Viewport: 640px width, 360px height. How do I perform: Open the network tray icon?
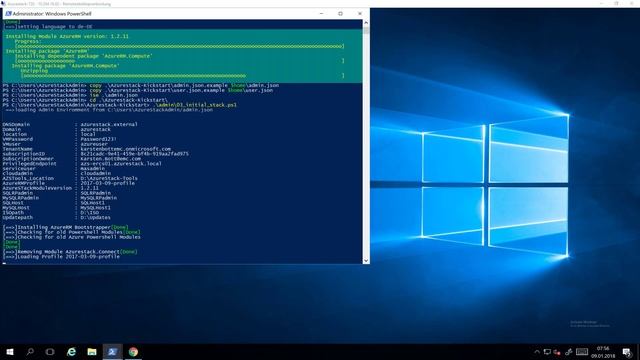click(x=547, y=352)
